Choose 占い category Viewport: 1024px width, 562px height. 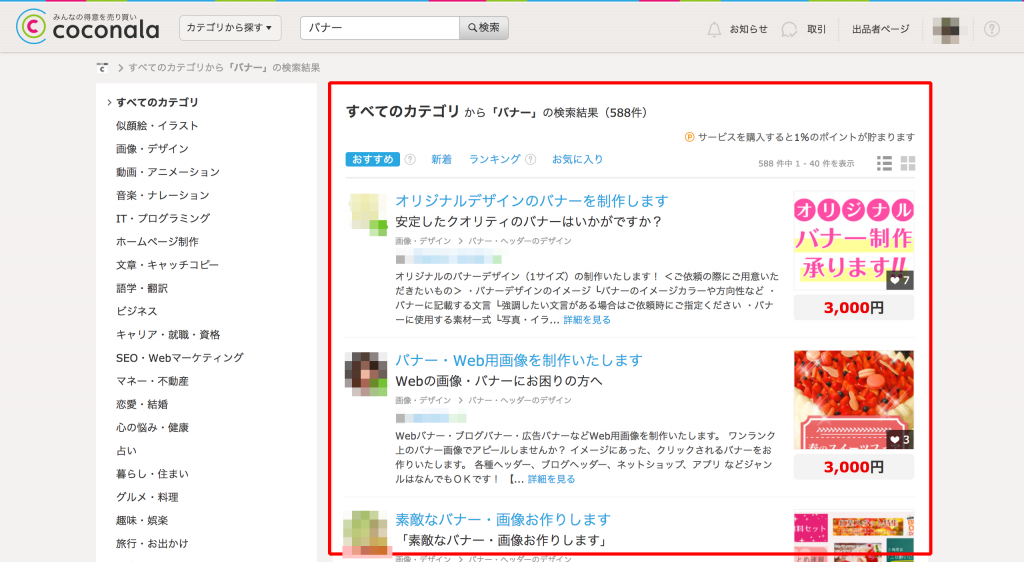point(126,451)
